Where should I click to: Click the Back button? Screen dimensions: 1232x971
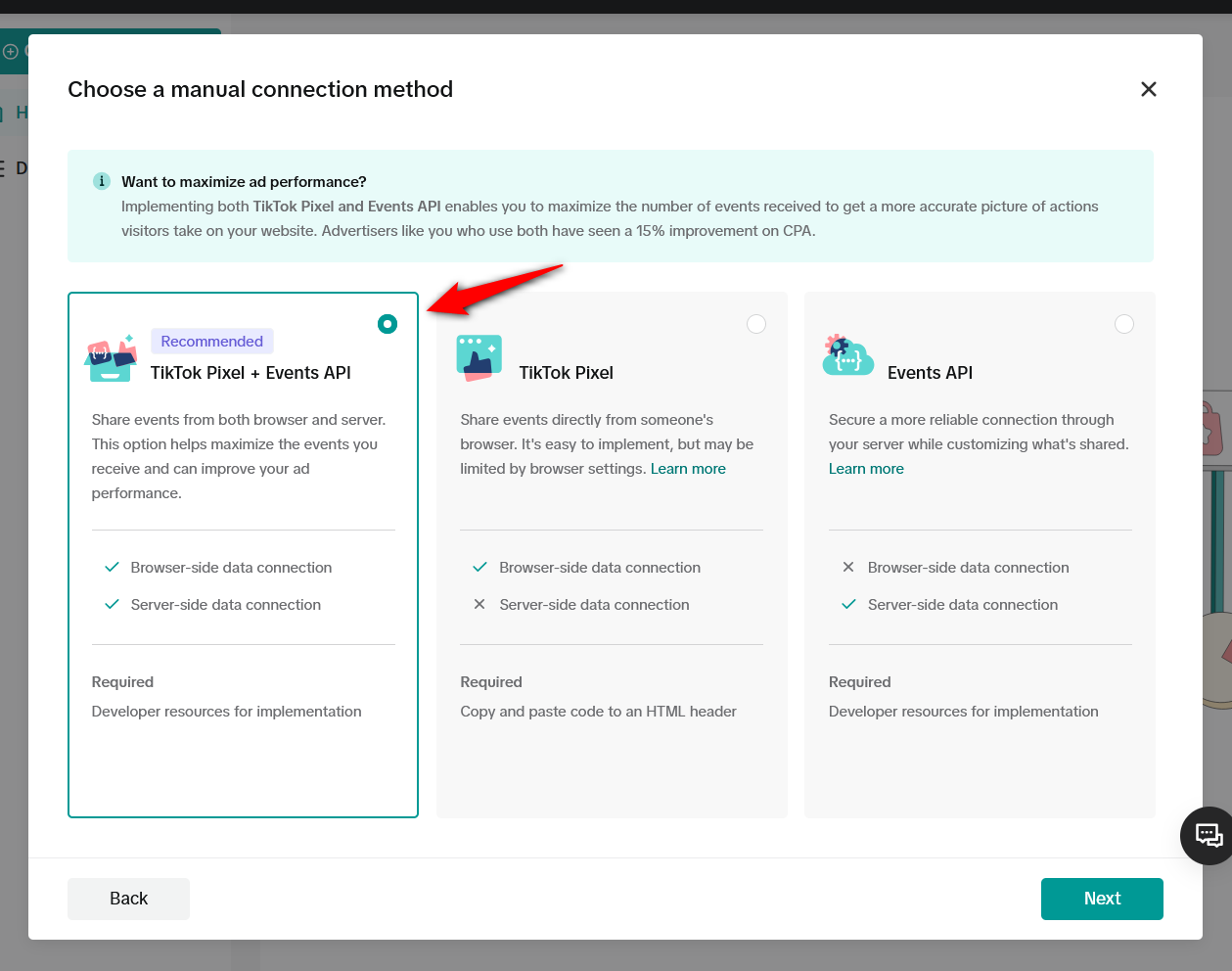tap(128, 899)
